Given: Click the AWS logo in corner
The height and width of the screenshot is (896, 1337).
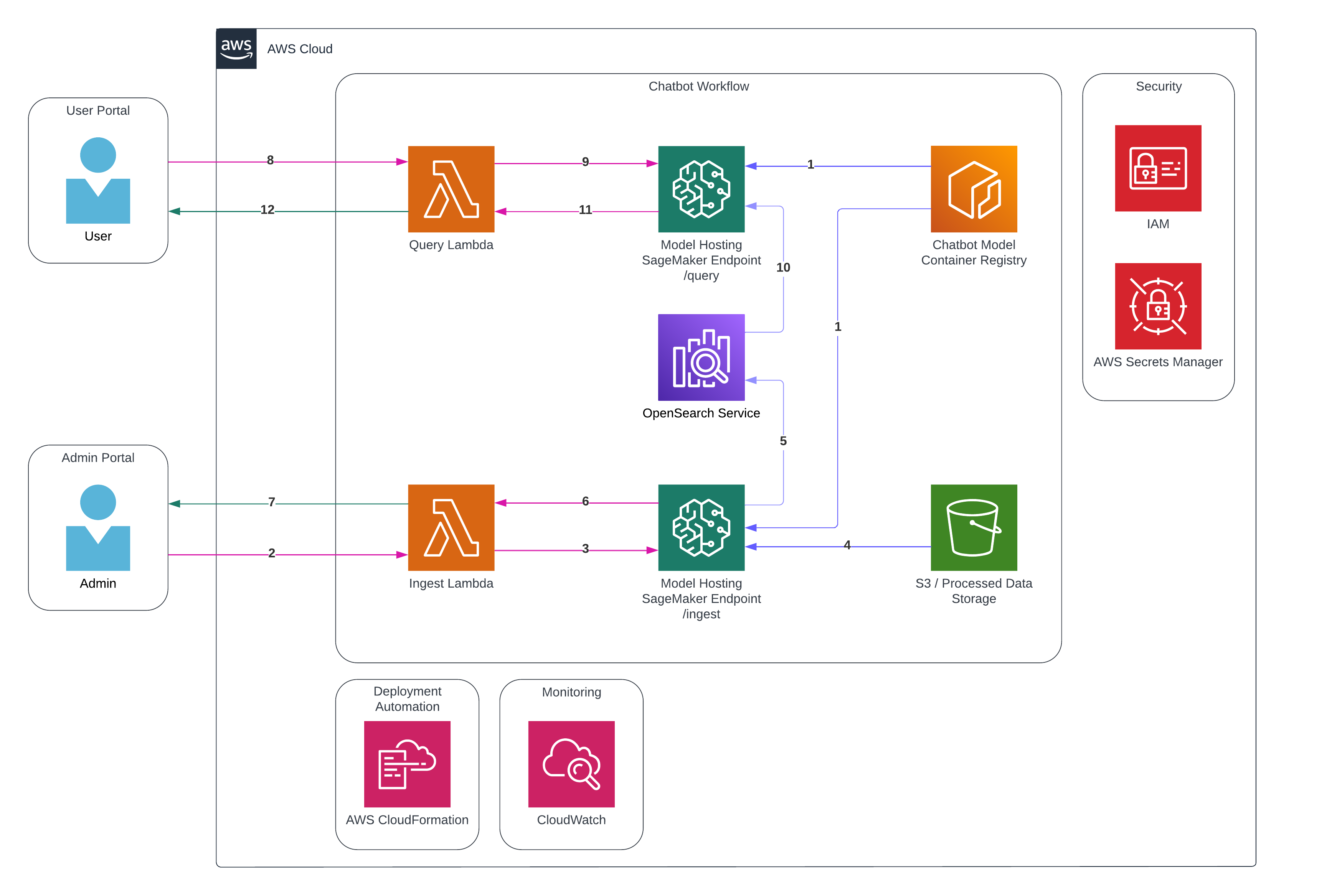Looking at the screenshot, I should (x=236, y=49).
